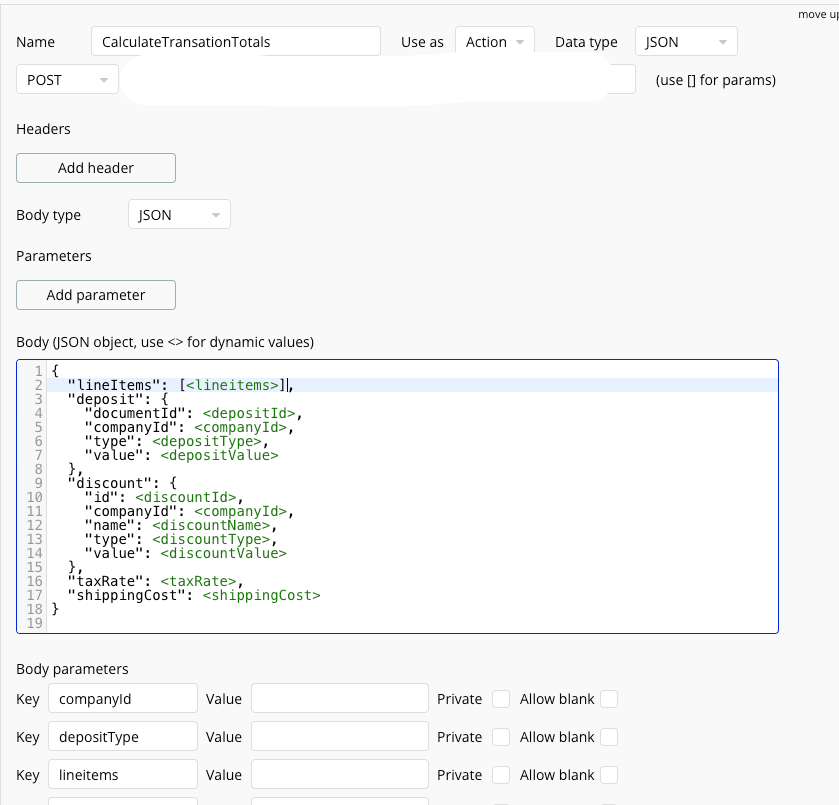Image resolution: width=839 pixels, height=805 pixels.
Task: Click the Name field containing CalculateTransationTotals
Action: [238, 41]
